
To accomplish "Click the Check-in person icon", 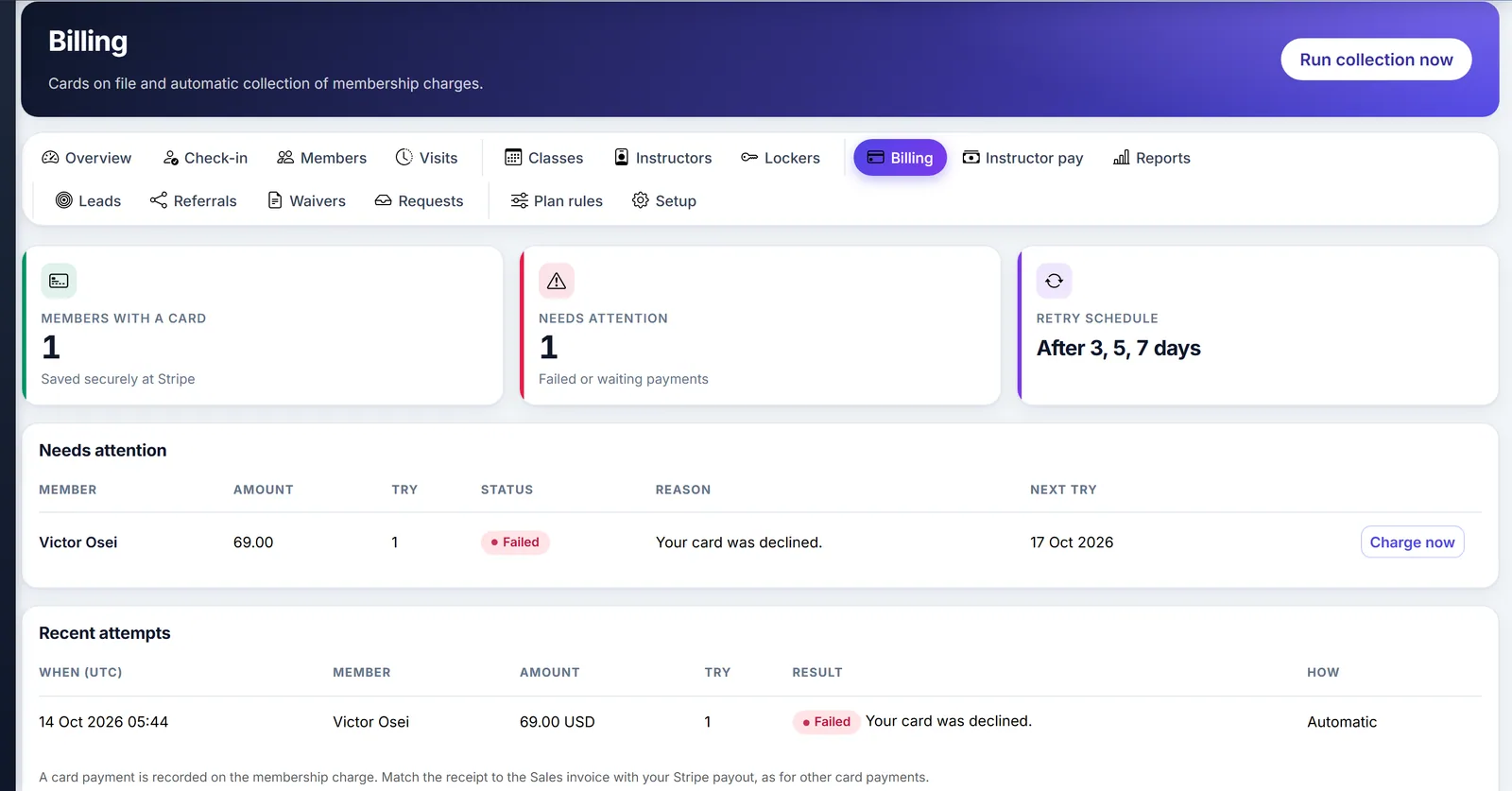I will (170, 158).
